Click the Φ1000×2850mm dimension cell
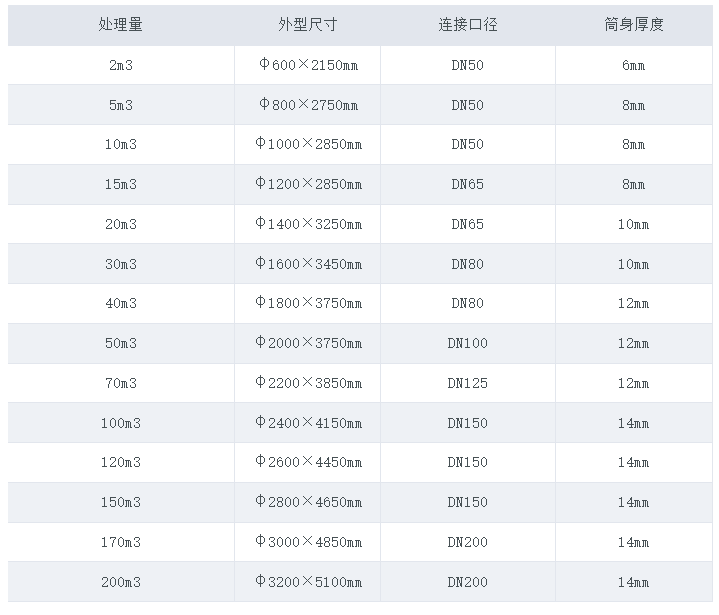719x615 pixels. [307, 144]
